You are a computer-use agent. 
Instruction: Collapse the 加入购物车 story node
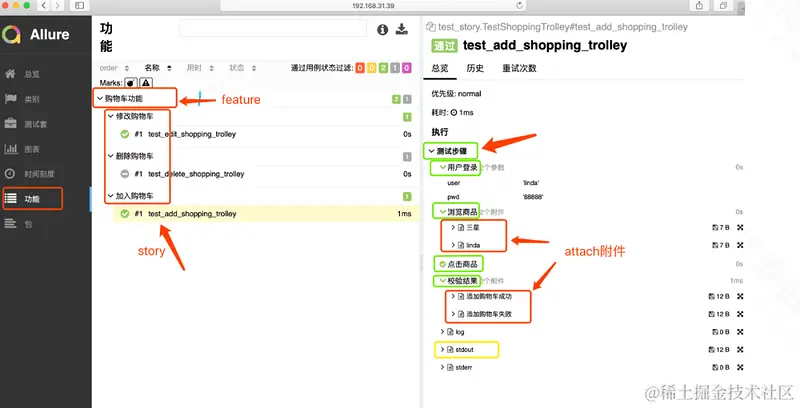pos(111,196)
